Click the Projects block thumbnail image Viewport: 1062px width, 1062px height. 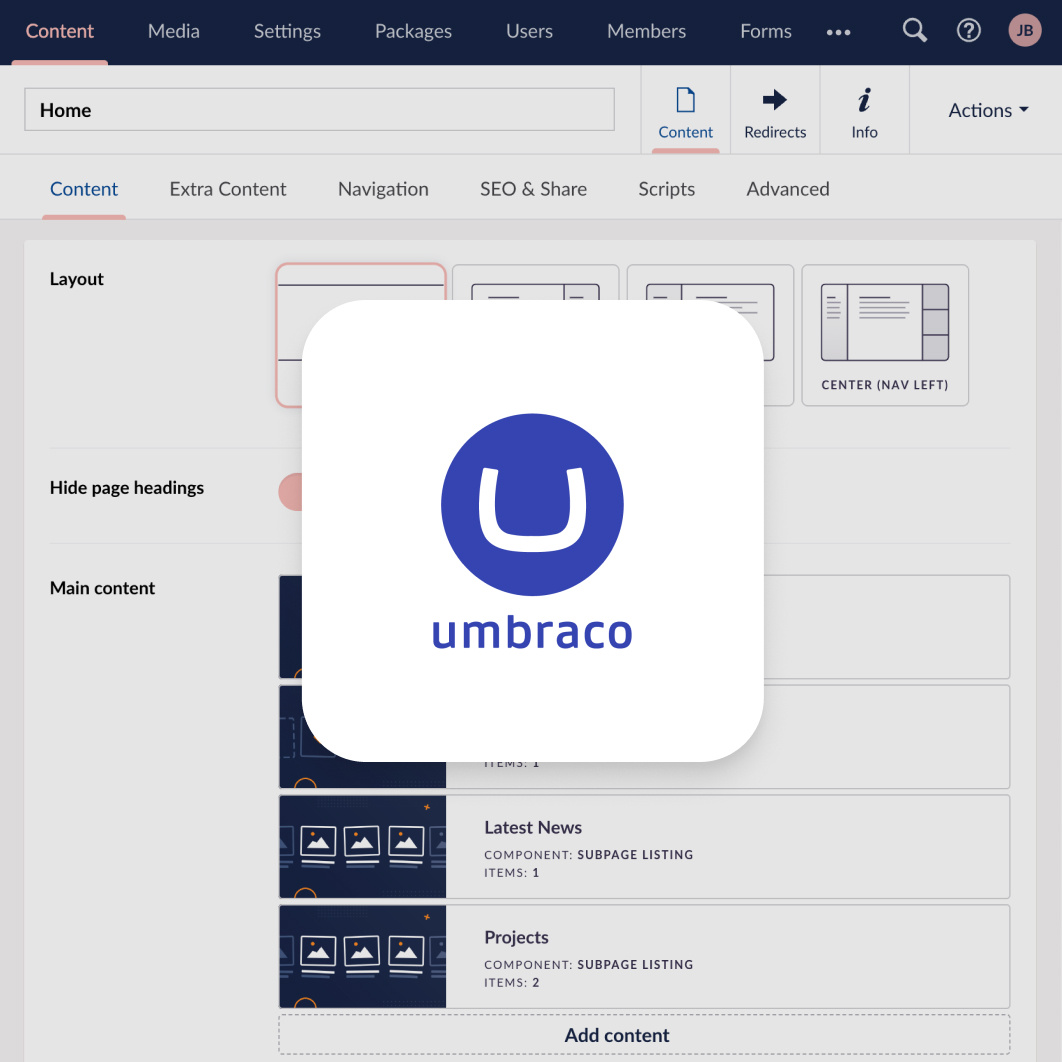pyautogui.click(x=362, y=956)
